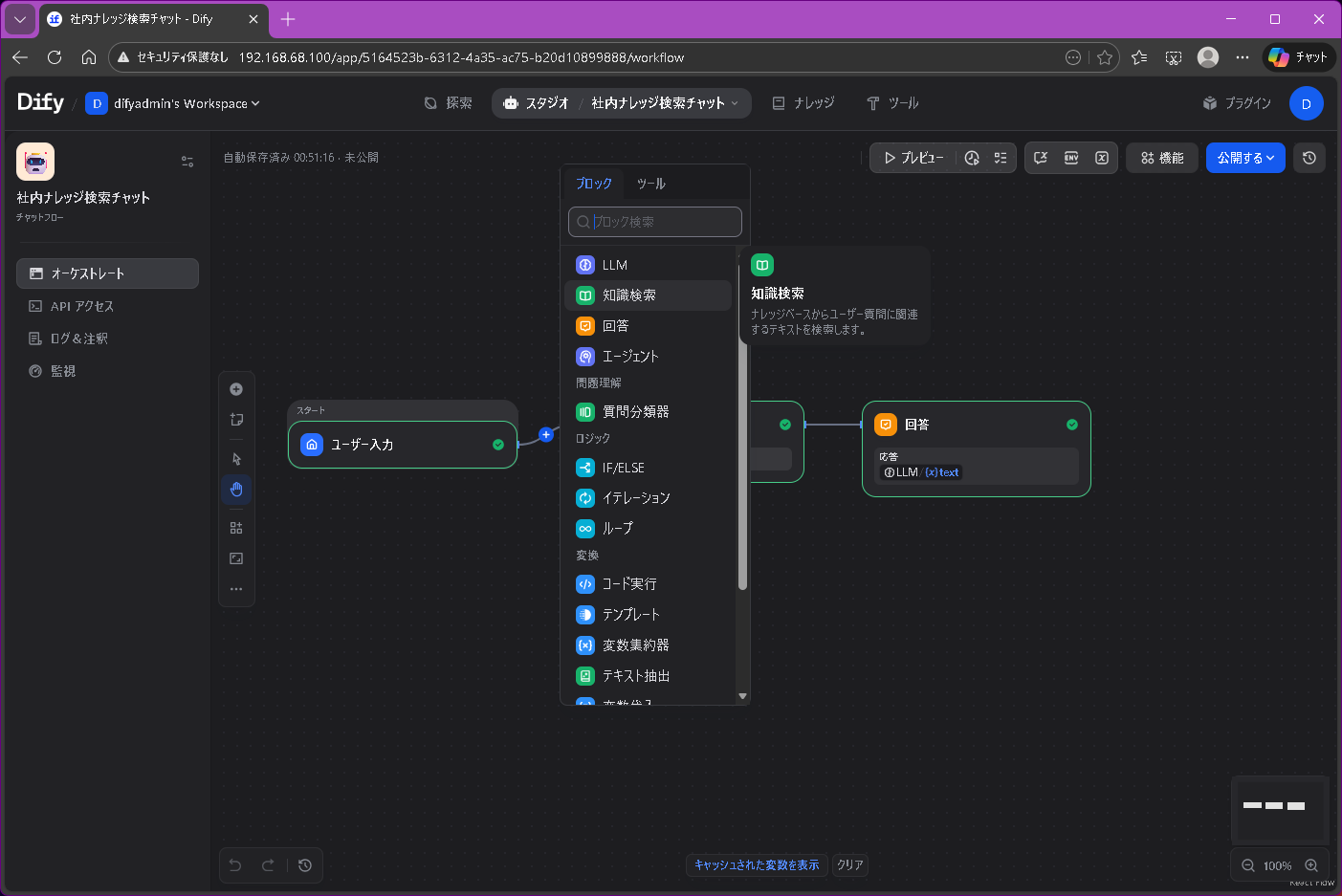The width and height of the screenshot is (1342, 896).
Task: Click the 機能 button
Action: click(x=1162, y=158)
